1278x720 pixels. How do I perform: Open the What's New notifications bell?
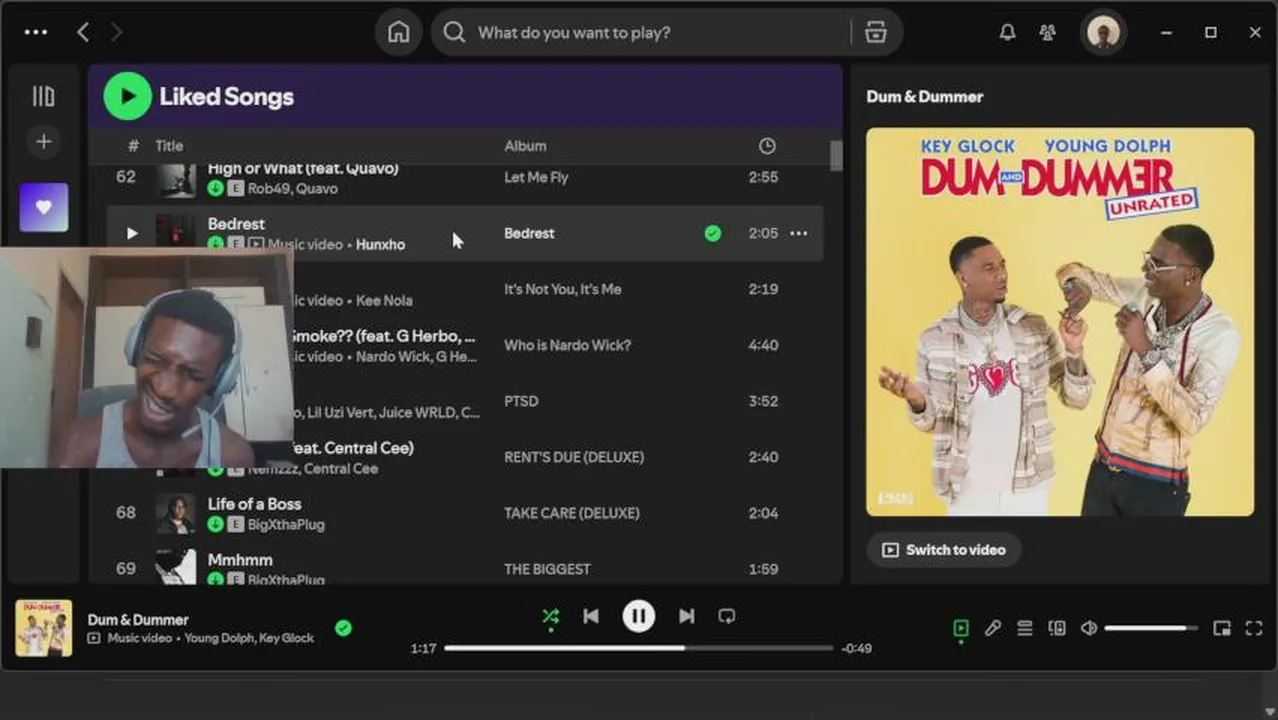pos(1007,32)
